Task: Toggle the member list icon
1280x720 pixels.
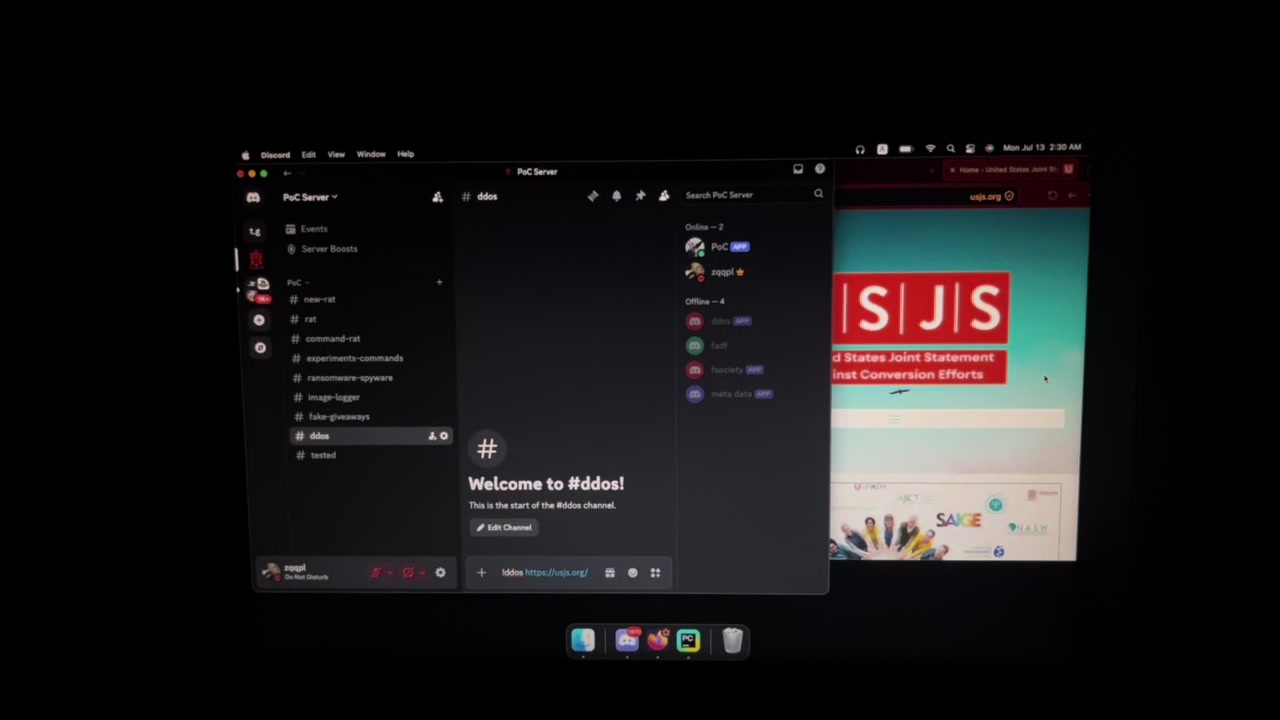Action: tap(663, 196)
